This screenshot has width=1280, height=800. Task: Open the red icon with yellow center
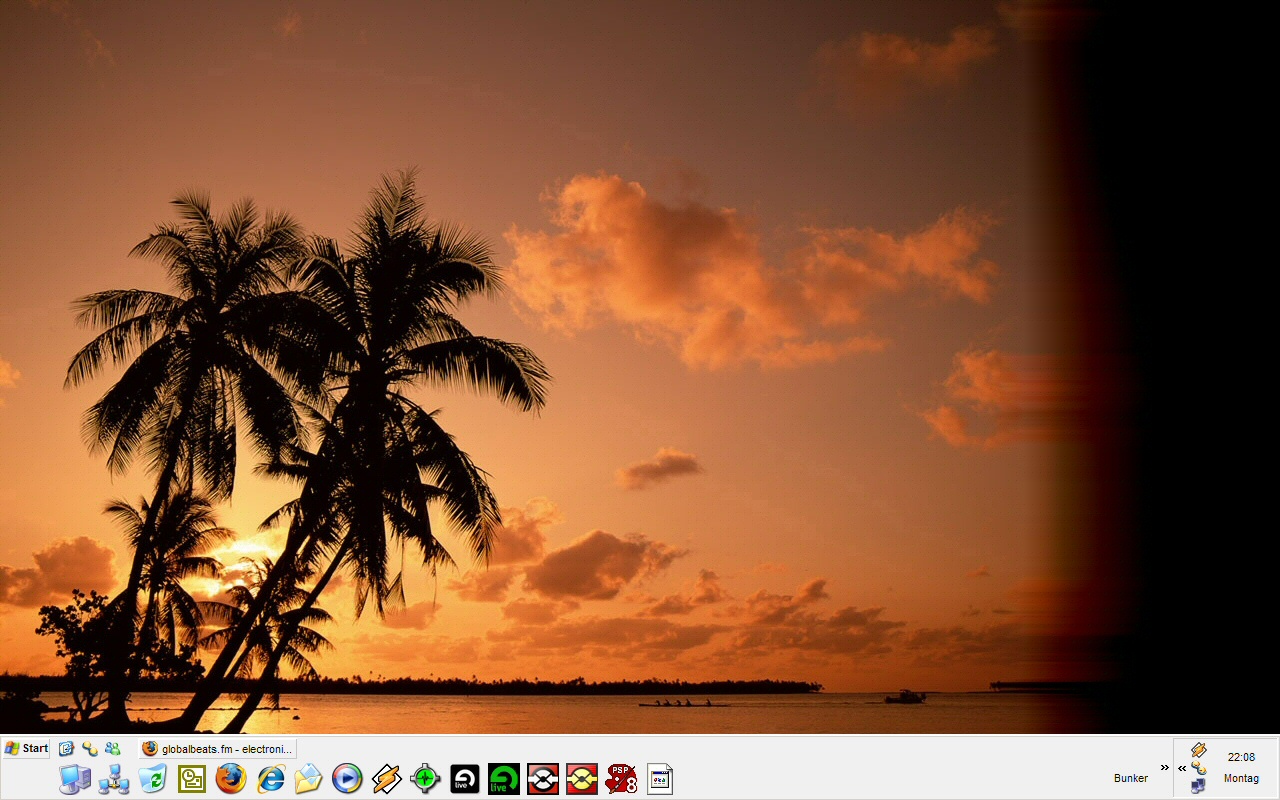pos(581,779)
